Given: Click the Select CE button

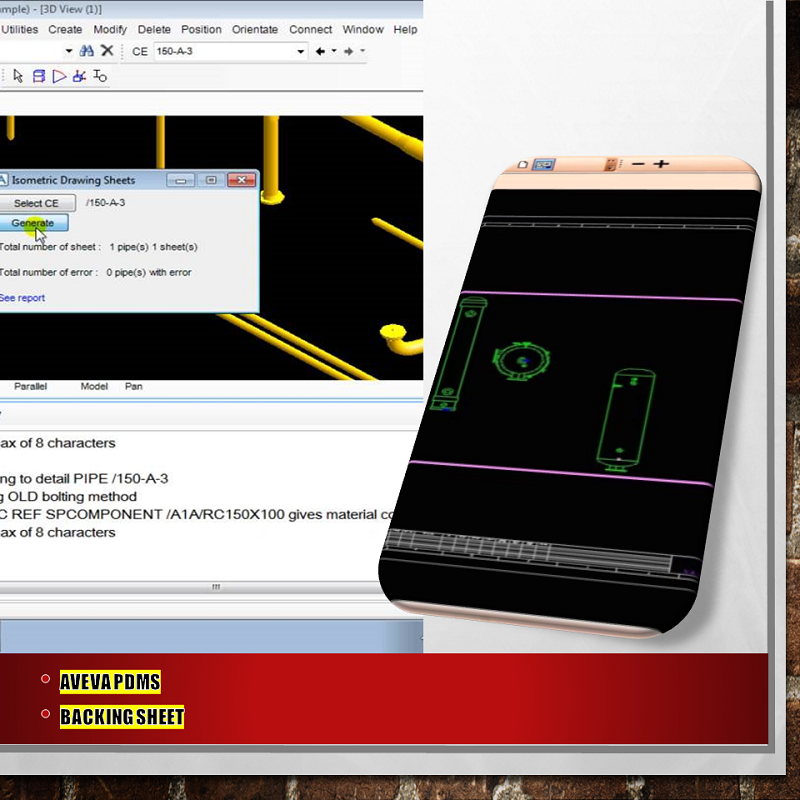Looking at the screenshot, I should pyautogui.click(x=36, y=203).
